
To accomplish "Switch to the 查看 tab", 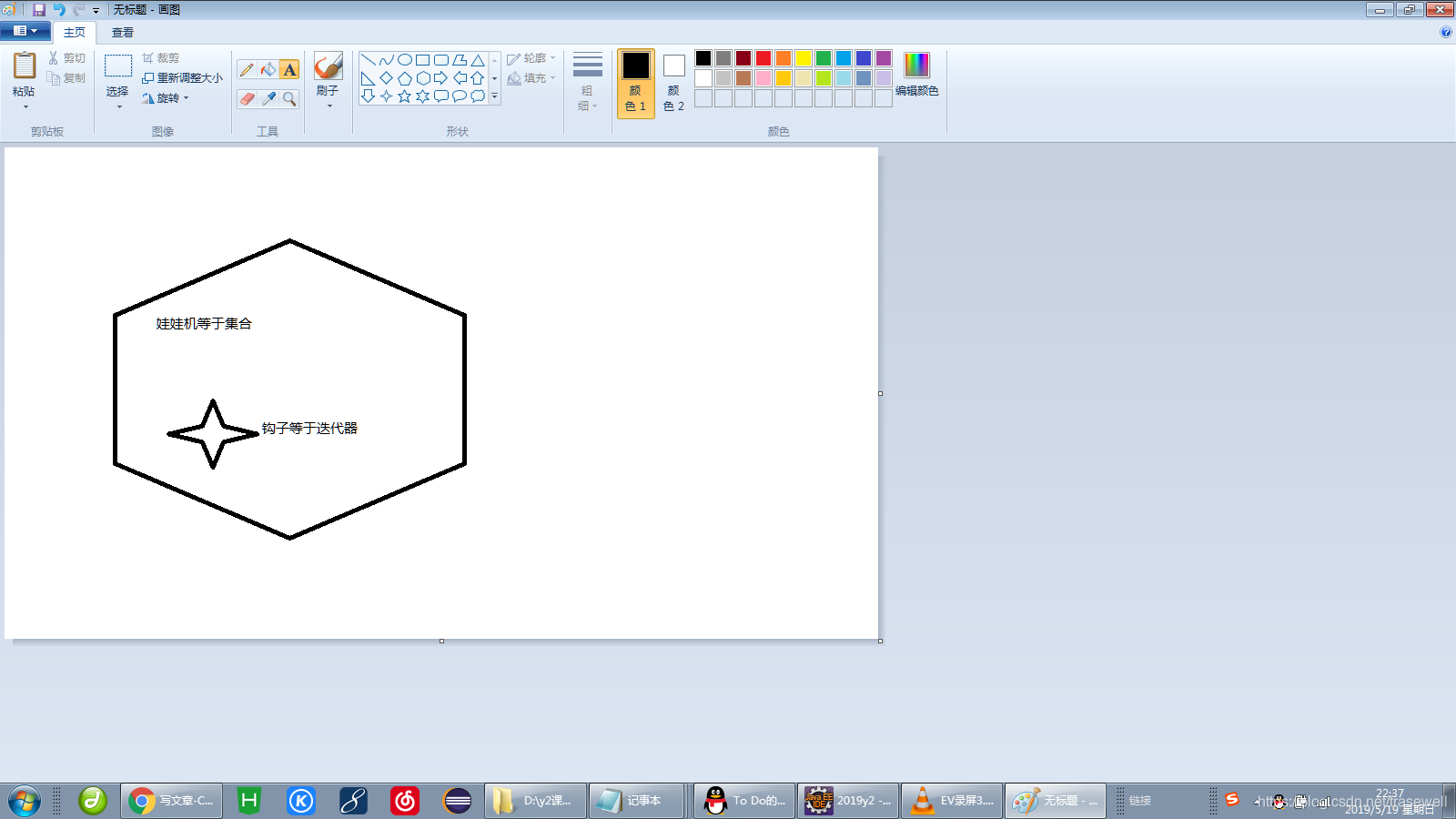I will (123, 32).
